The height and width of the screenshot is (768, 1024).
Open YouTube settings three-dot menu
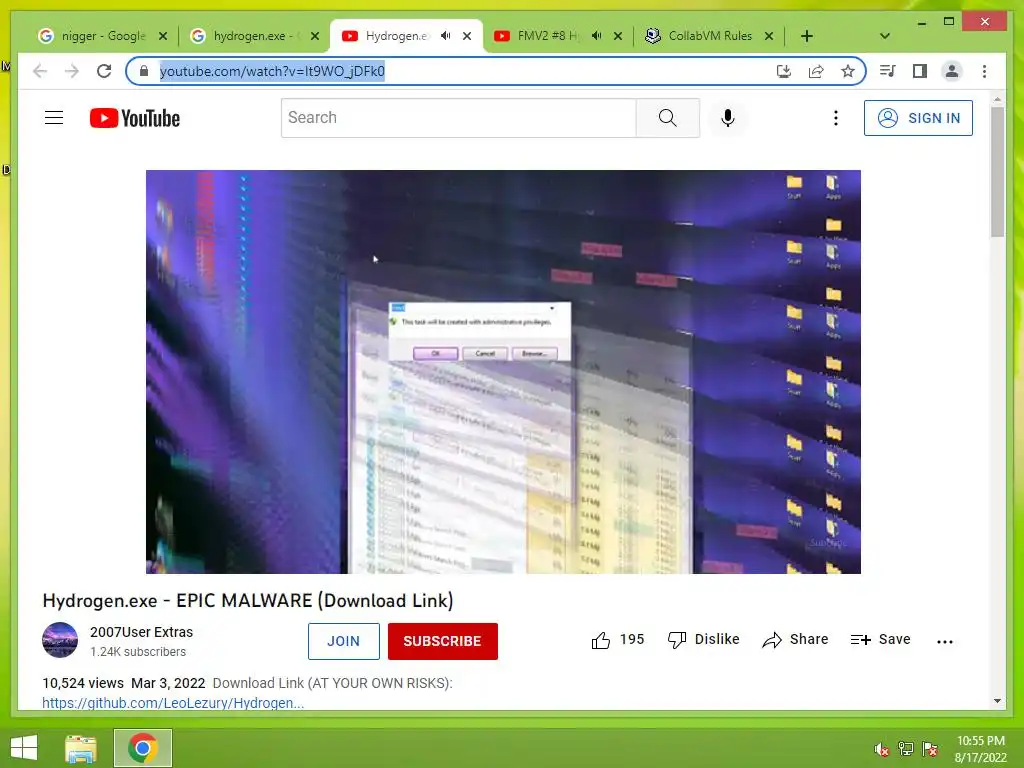835,118
